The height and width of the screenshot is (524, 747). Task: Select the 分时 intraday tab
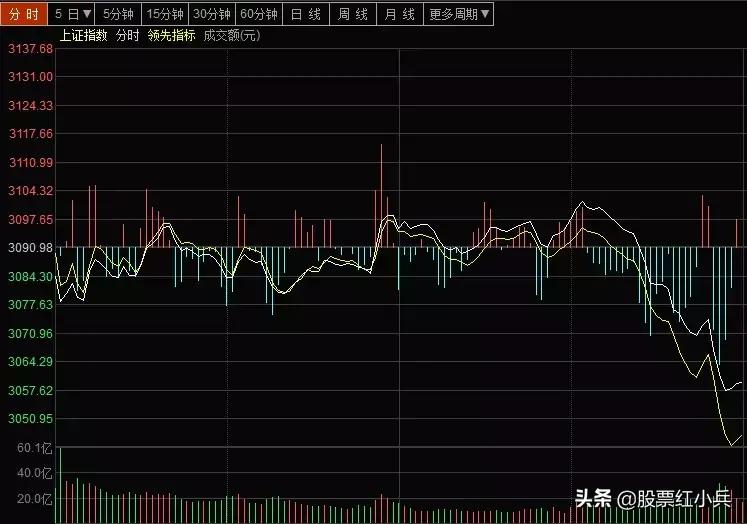click(24, 14)
